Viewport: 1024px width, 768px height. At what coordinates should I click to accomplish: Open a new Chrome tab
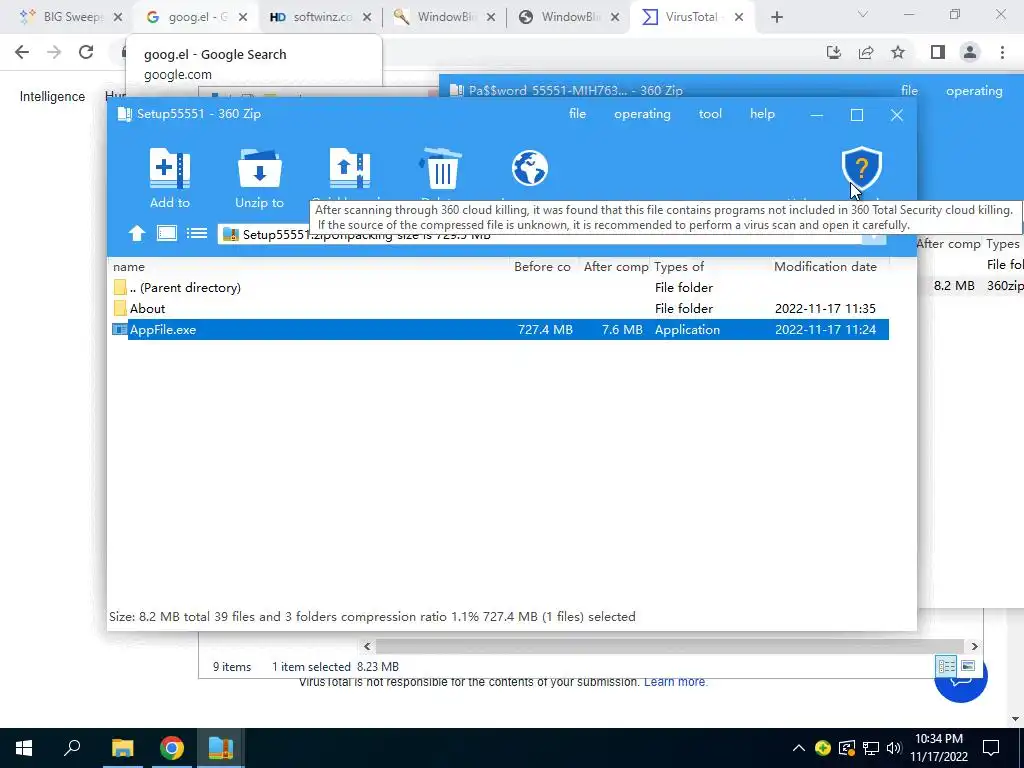click(776, 18)
